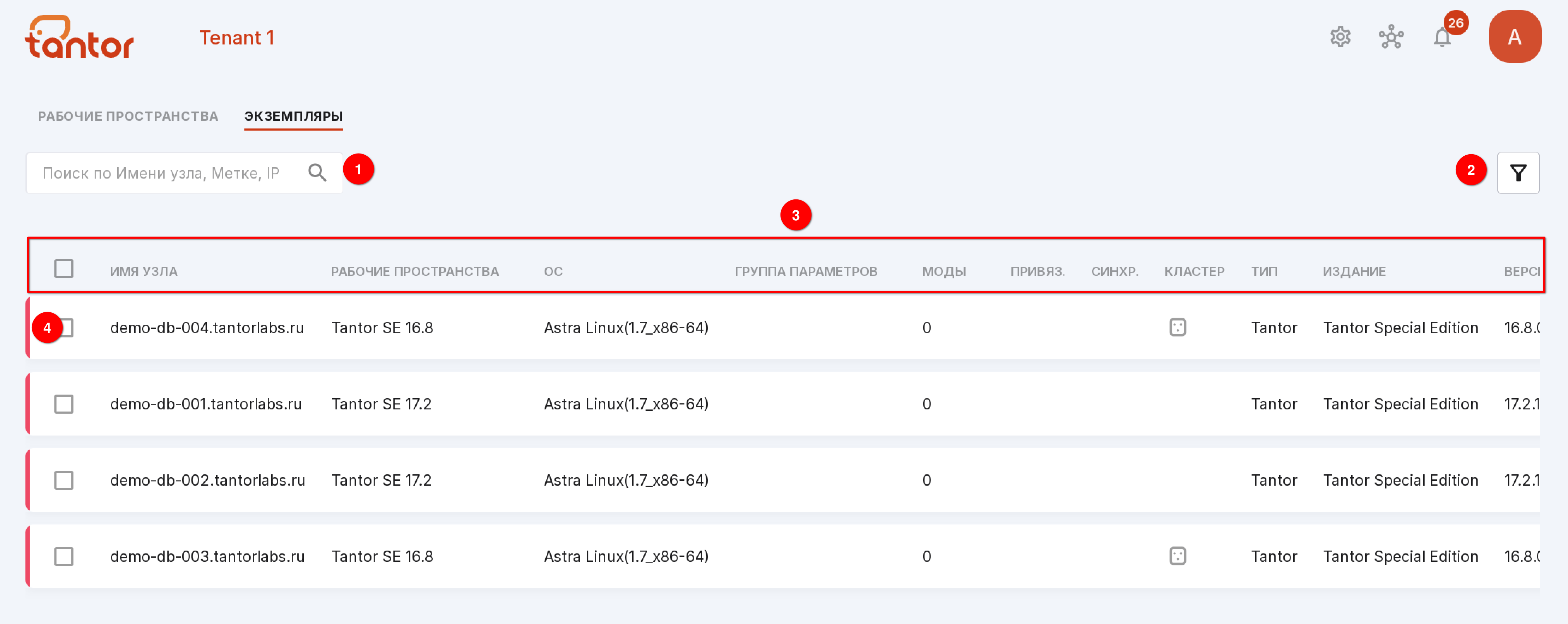1568x624 pixels.
Task: Sort by КЛАСТЕР column header
Action: [1194, 271]
